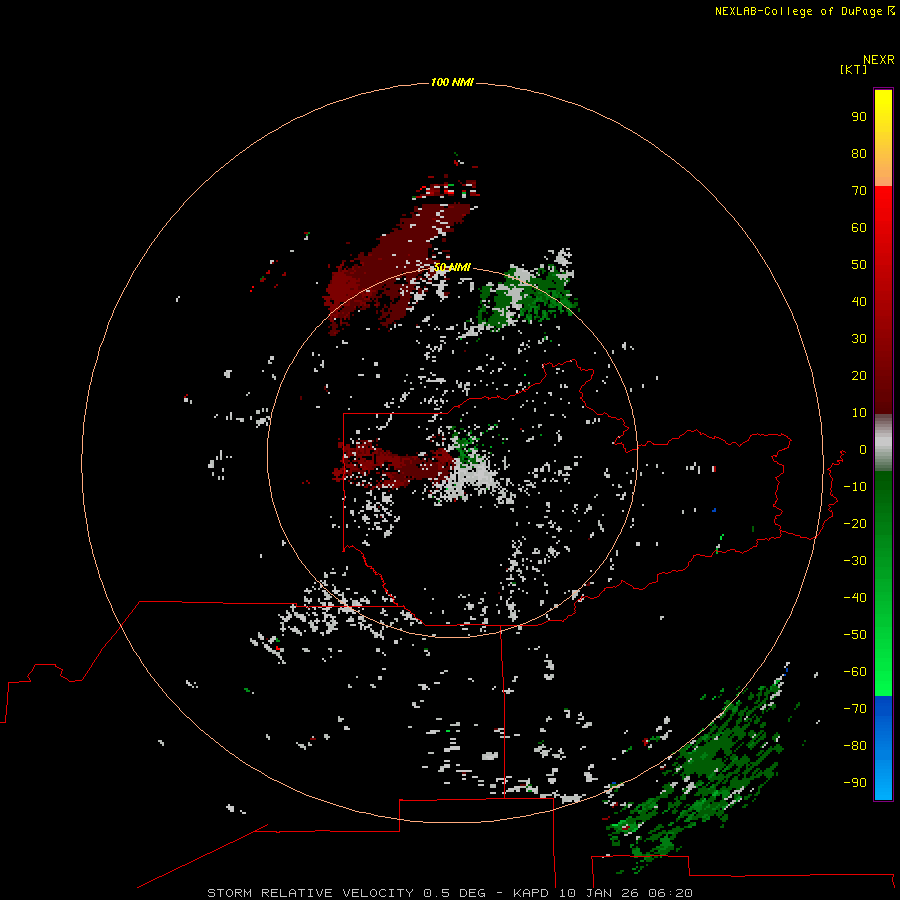
Task: Click the 40 value on velocity scale
Action: [859, 302]
